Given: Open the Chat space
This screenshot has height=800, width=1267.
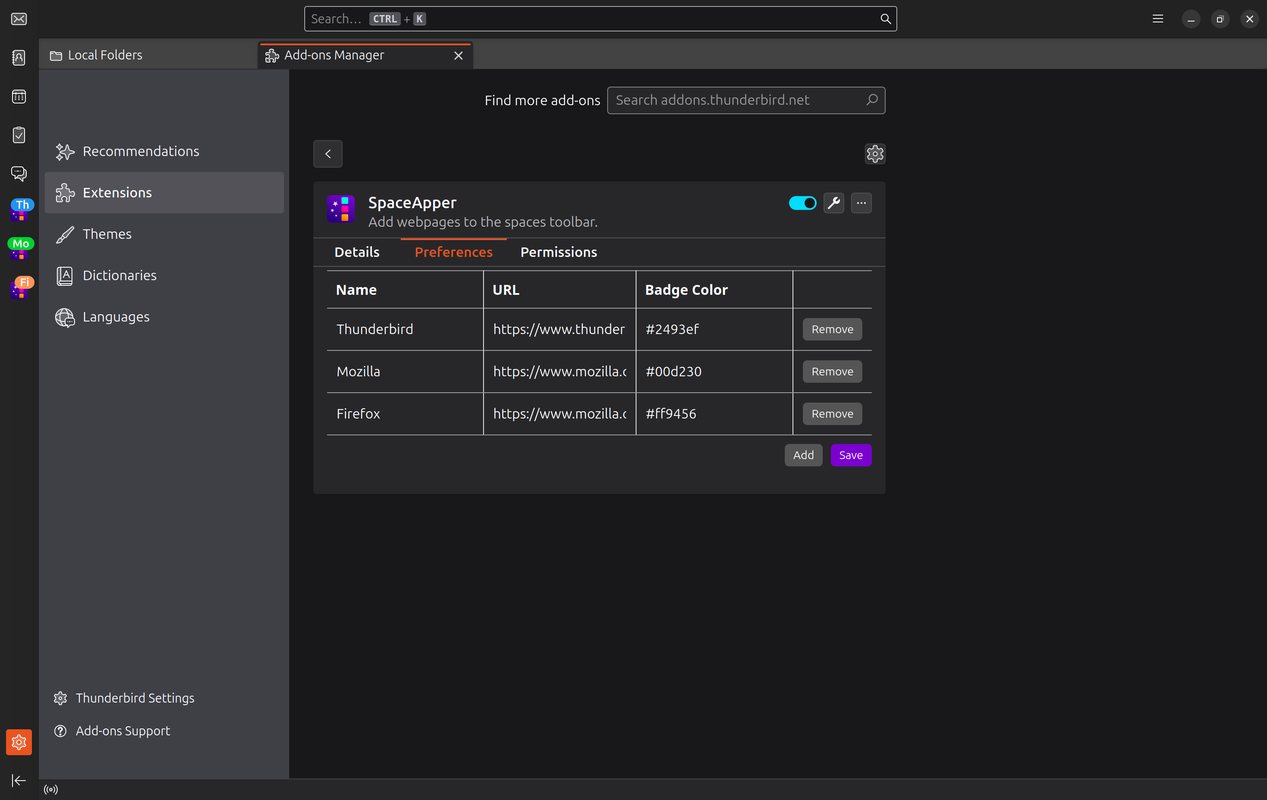Looking at the screenshot, I should tap(19, 174).
